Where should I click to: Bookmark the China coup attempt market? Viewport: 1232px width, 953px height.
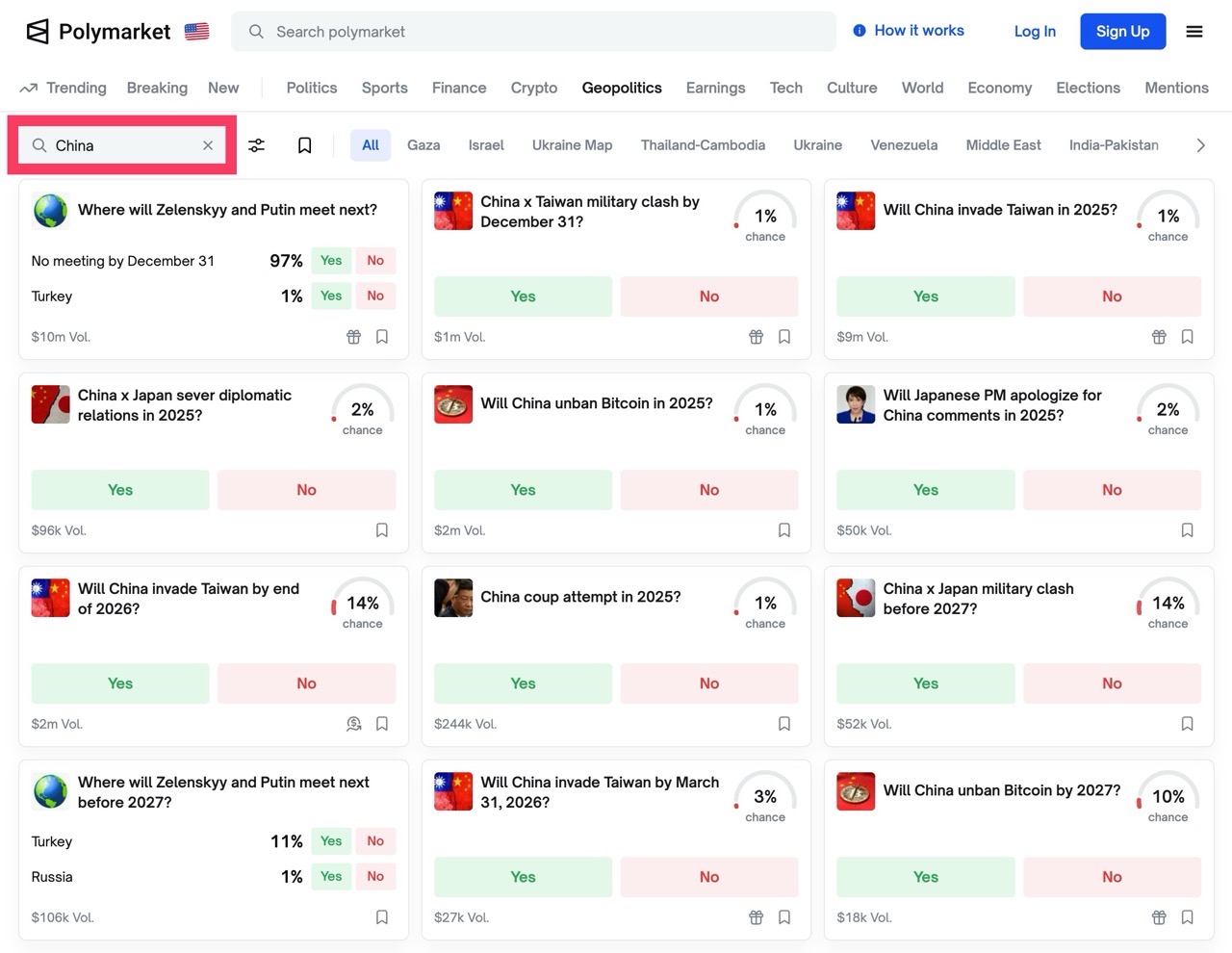click(784, 724)
